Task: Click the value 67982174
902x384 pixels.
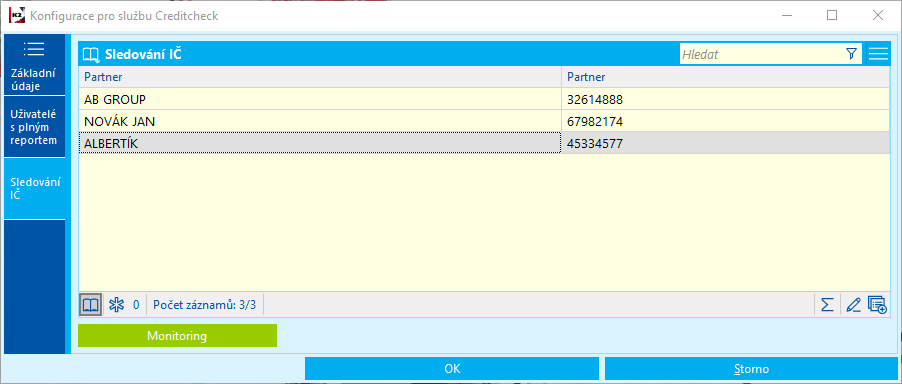Action: click(595, 122)
